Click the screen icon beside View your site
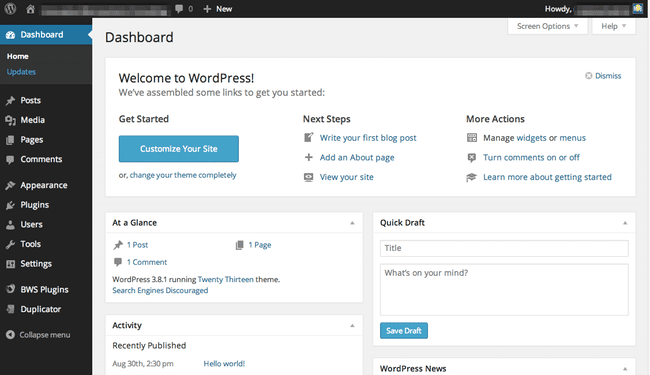The height and width of the screenshot is (375, 650). [x=309, y=177]
